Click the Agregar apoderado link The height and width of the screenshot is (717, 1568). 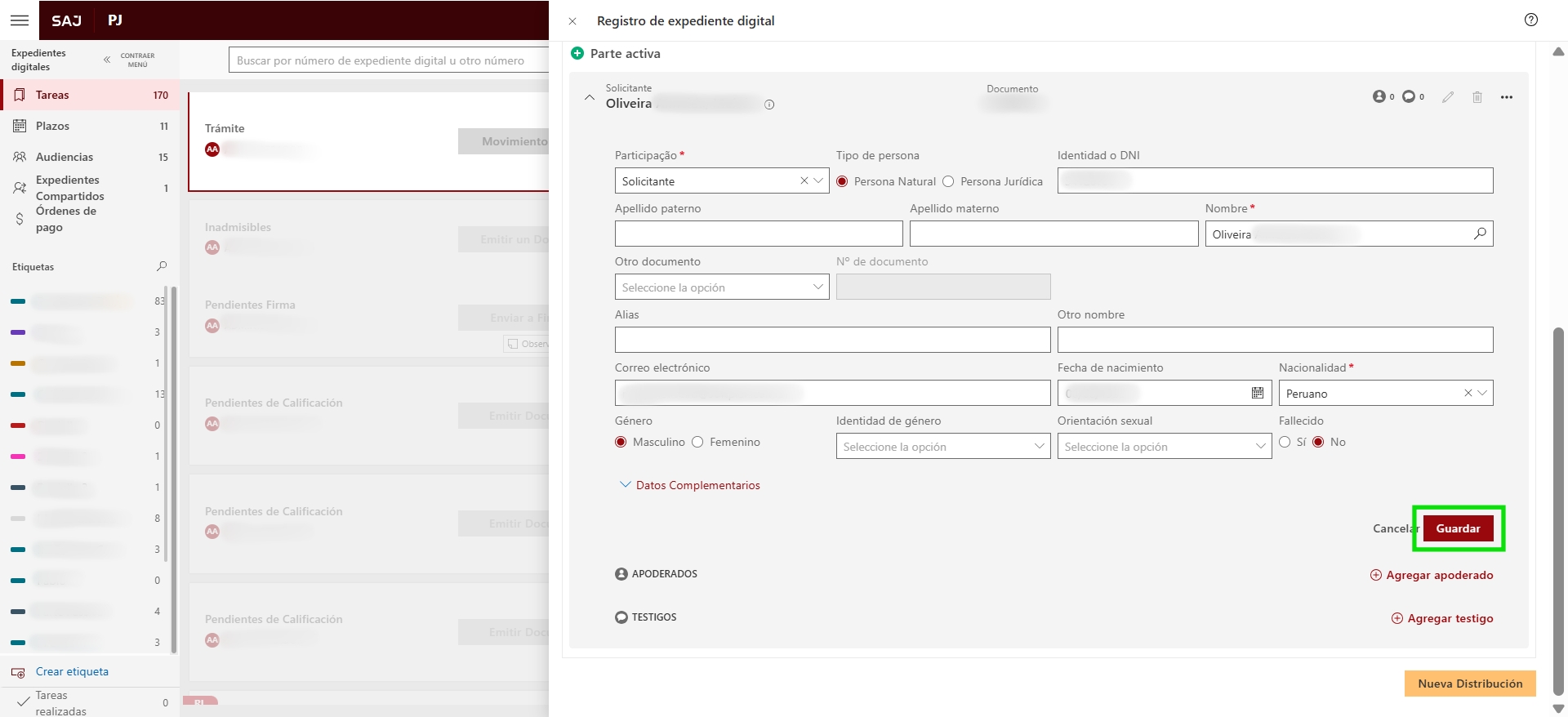tap(1432, 575)
